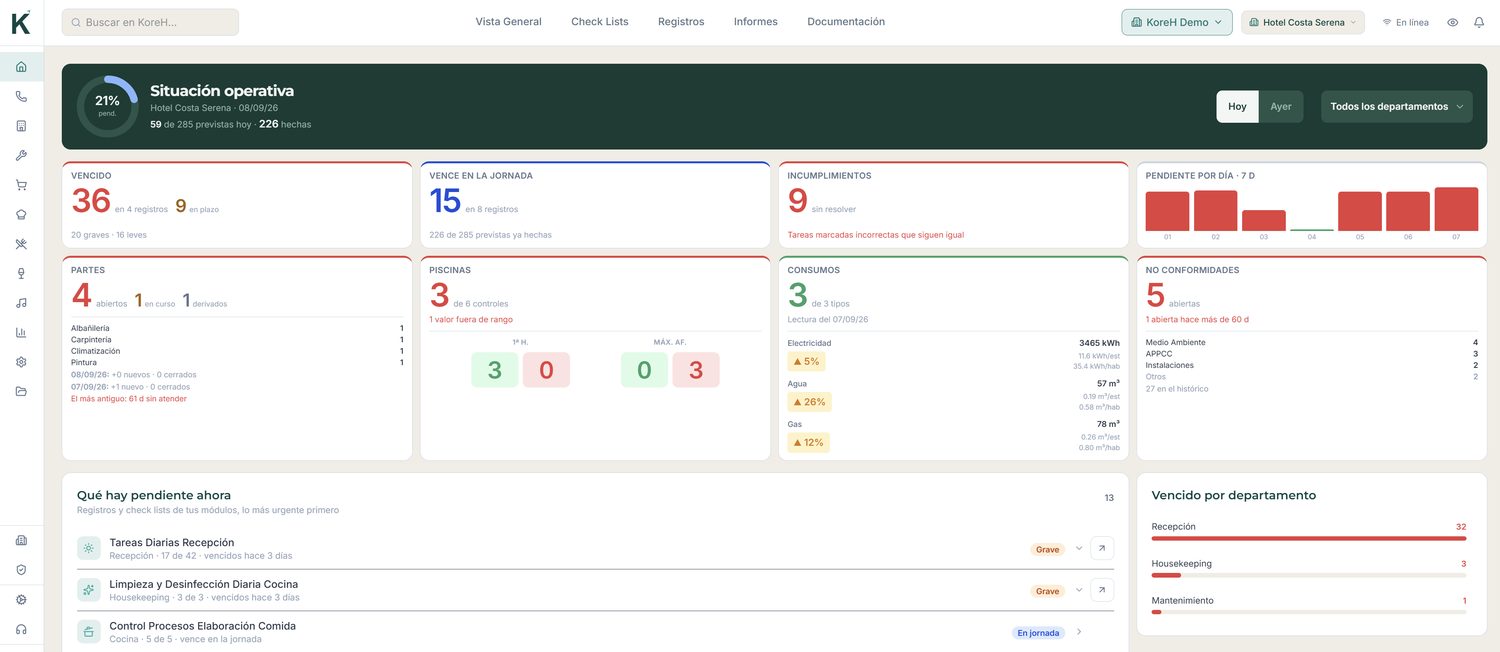The image size is (1500, 652).
Task: Click the wifi En línea status indicator
Action: coord(1406,22)
